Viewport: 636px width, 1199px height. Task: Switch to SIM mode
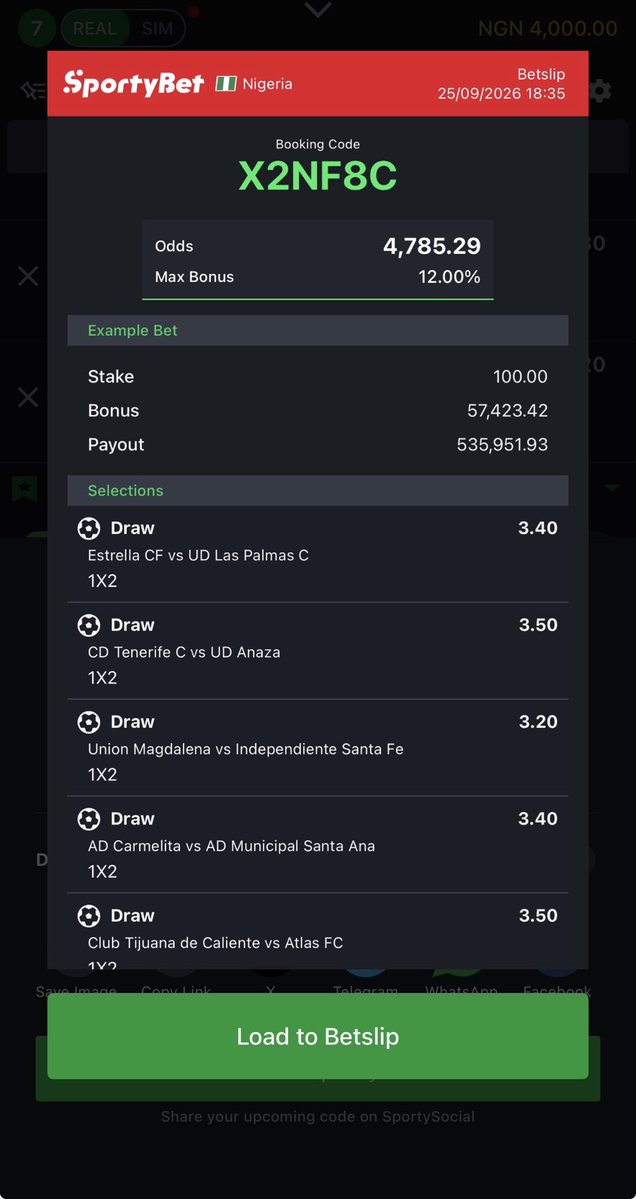click(x=157, y=29)
